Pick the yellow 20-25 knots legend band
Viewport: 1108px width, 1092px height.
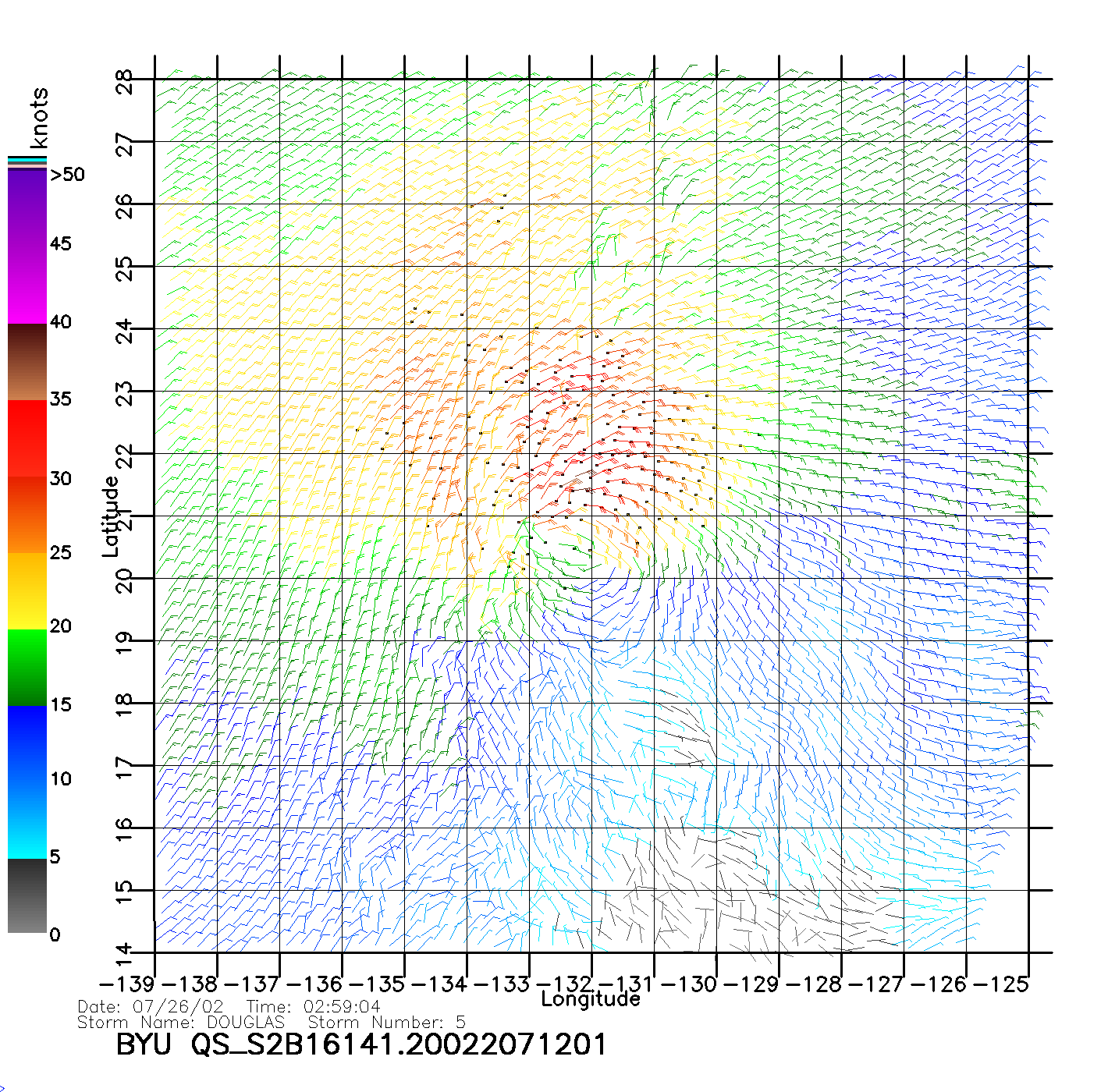[27, 590]
